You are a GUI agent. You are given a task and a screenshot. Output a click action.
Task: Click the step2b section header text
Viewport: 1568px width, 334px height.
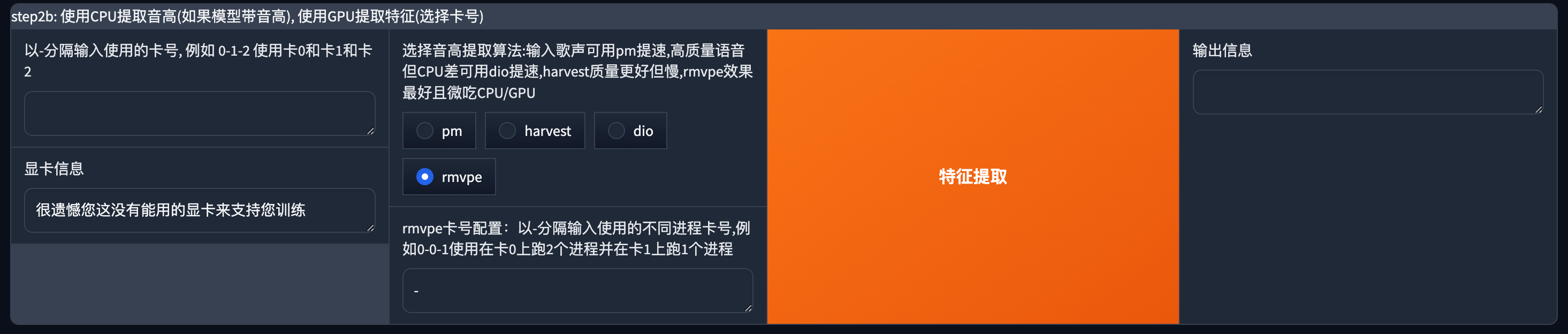coord(247,17)
